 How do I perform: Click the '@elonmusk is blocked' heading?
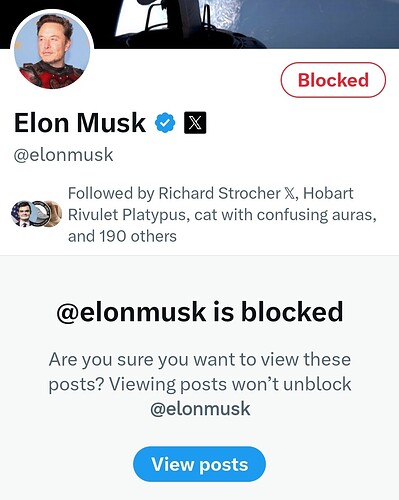[200, 312]
